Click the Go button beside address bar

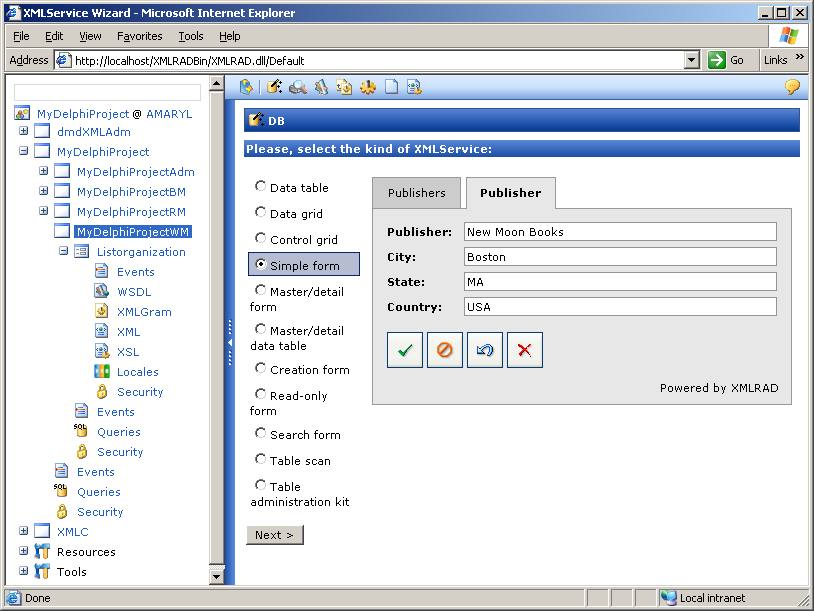[x=728, y=60]
